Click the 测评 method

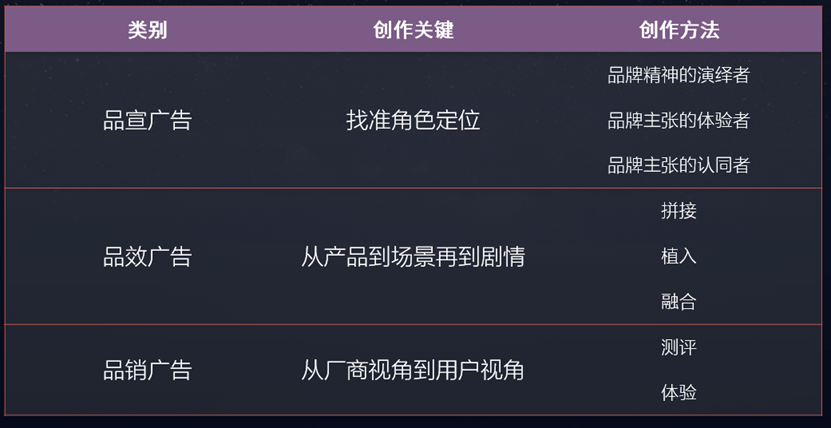679,348
